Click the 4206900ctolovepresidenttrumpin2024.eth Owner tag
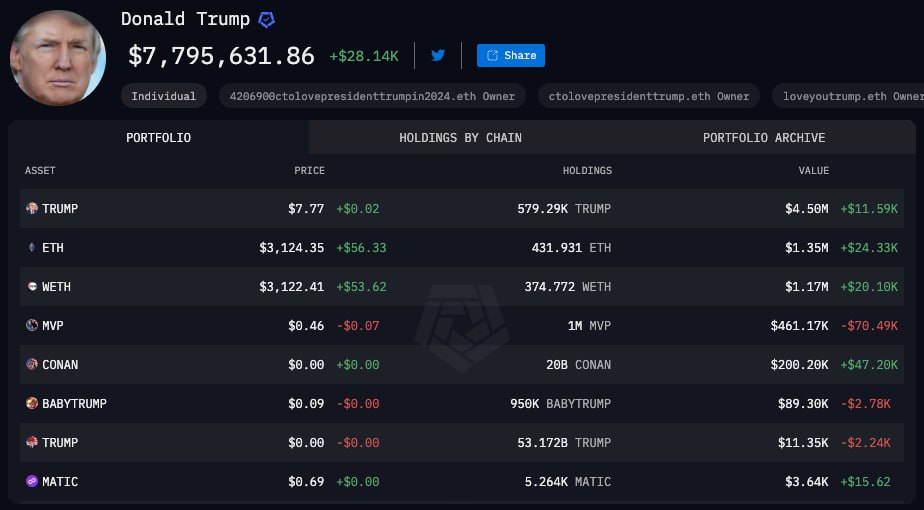Image resolution: width=924 pixels, height=510 pixels. tap(373, 96)
